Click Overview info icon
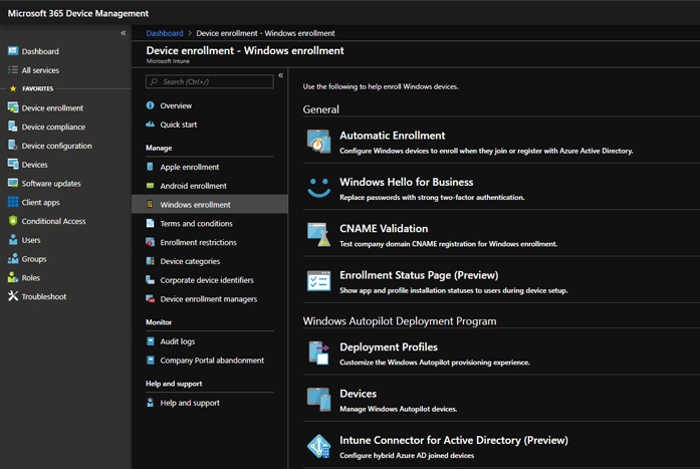The image size is (700, 469). pos(150,105)
